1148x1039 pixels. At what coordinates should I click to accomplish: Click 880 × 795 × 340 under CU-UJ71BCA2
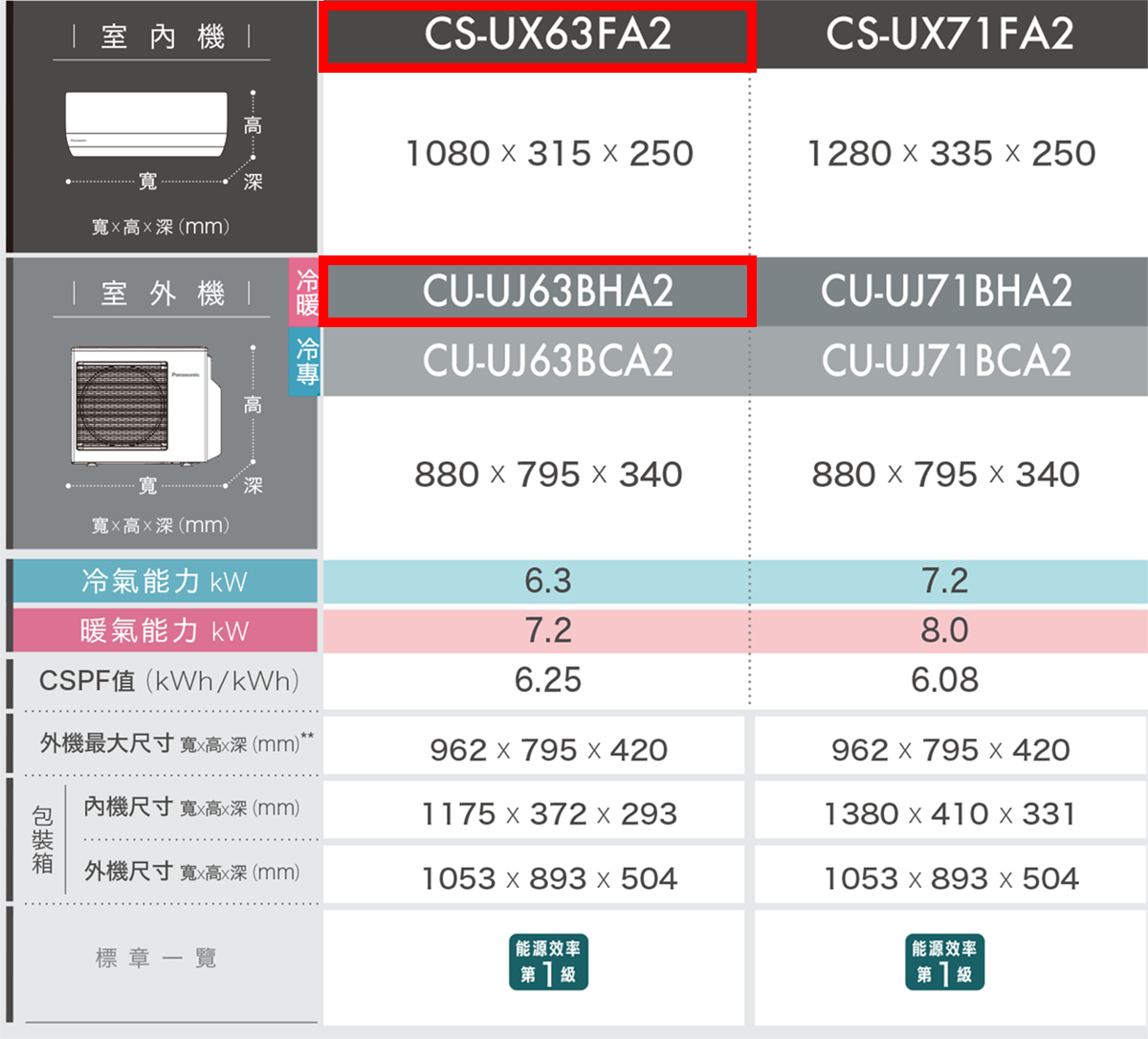click(x=945, y=474)
